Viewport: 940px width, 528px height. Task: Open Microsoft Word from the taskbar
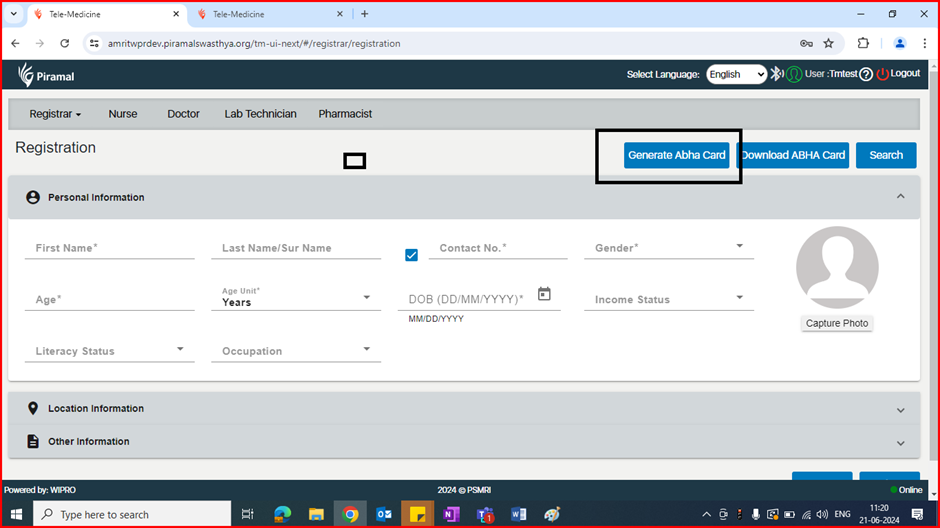(519, 514)
